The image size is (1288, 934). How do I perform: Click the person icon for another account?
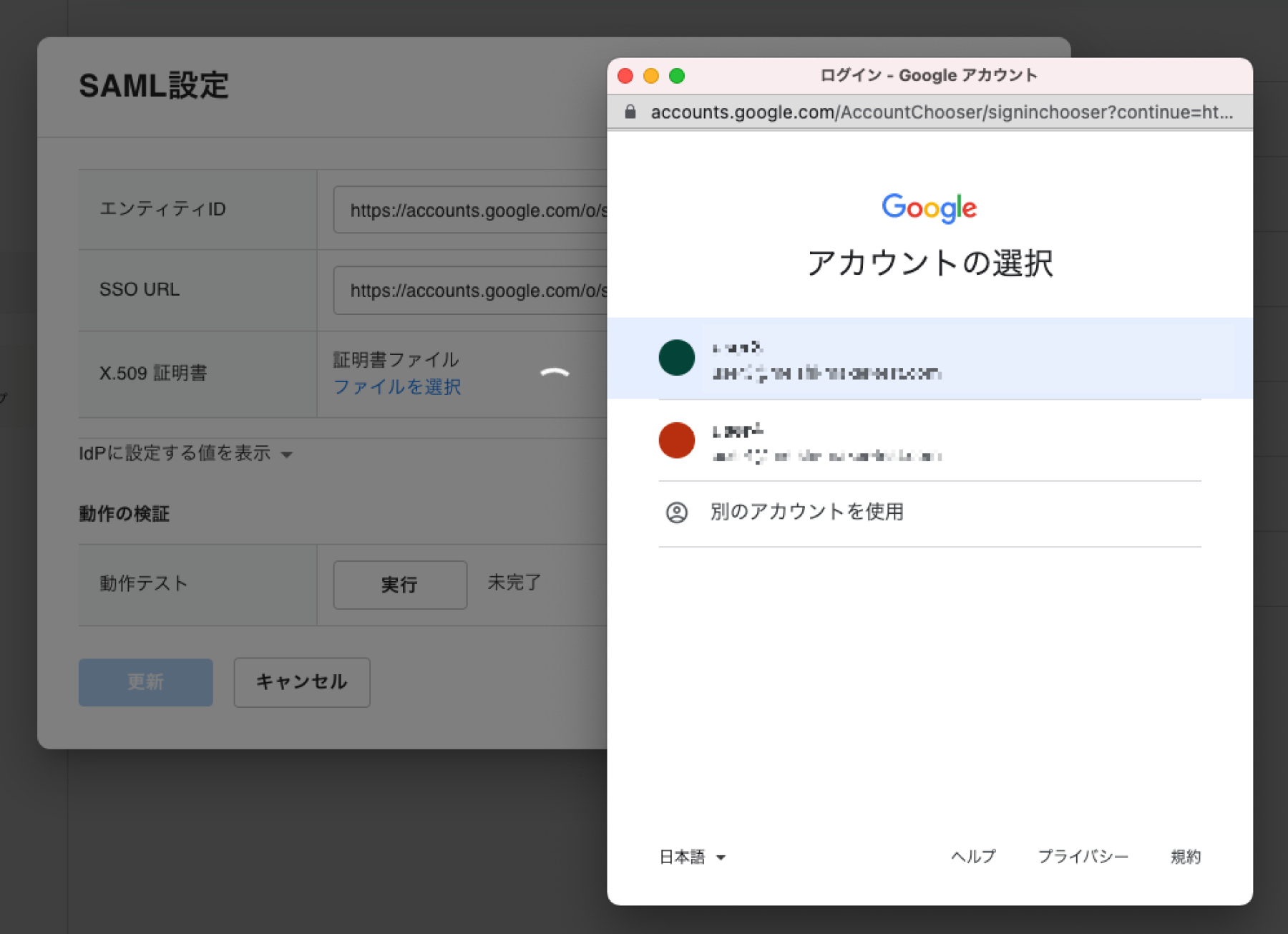(676, 512)
